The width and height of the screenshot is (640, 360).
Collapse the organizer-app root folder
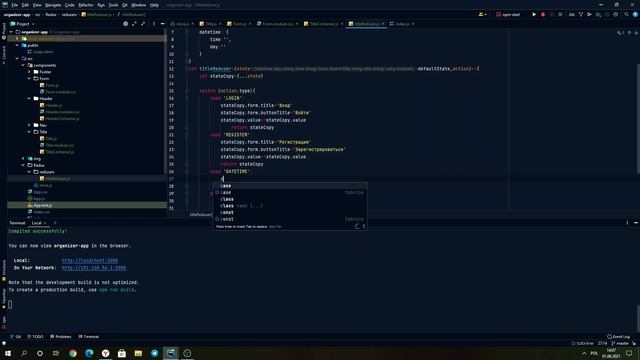point(11,32)
